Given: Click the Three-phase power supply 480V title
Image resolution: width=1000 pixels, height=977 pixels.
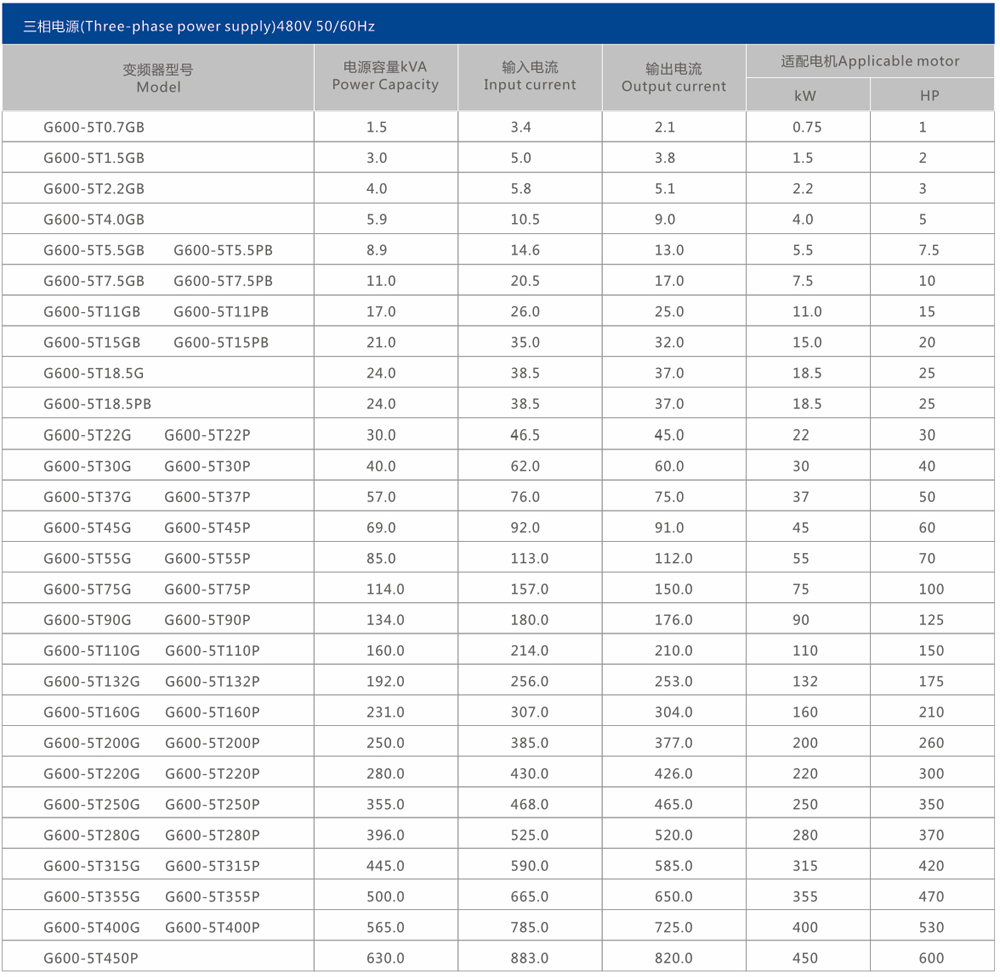Looking at the screenshot, I should coord(198,26).
